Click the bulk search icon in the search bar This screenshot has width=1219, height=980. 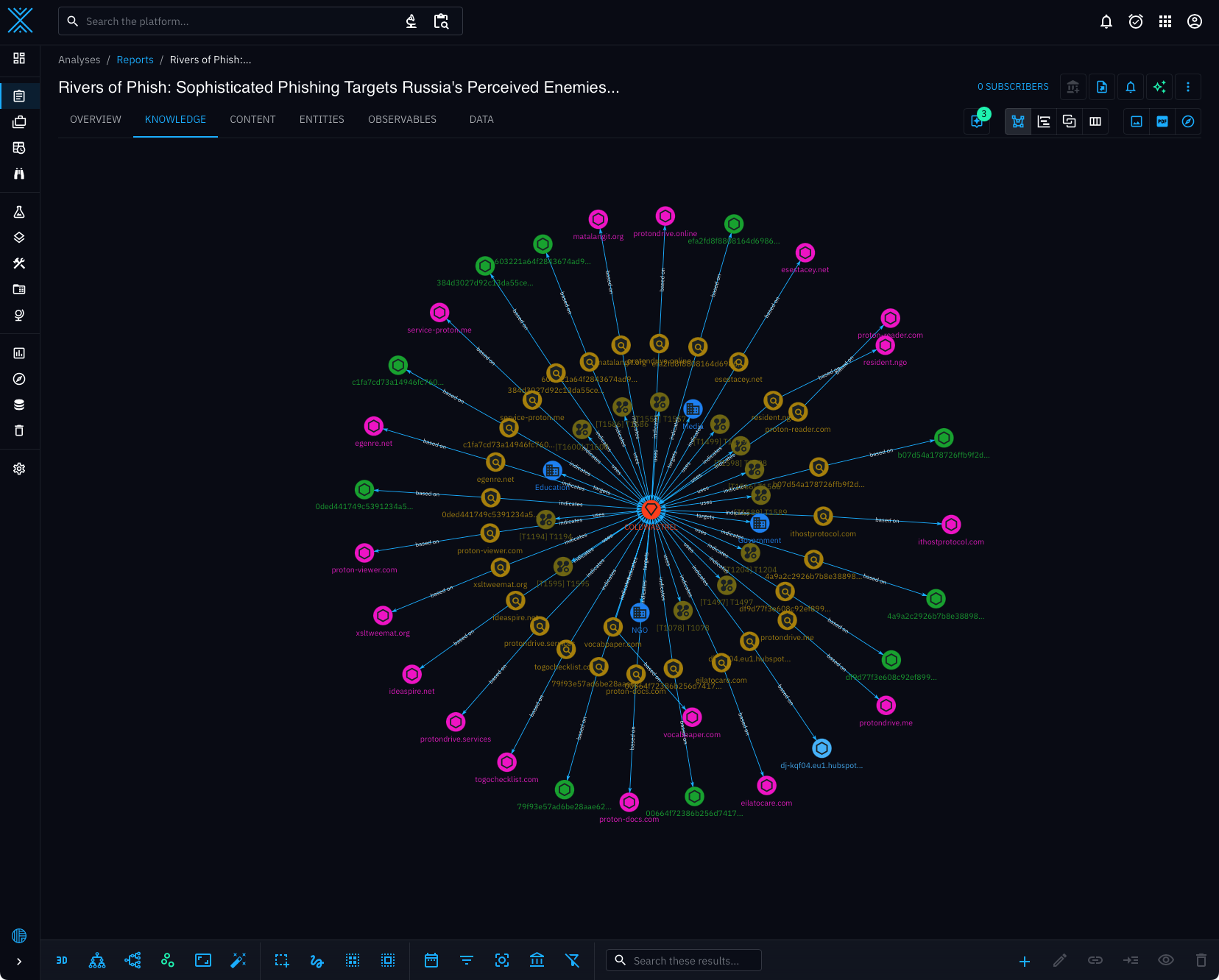[441, 21]
